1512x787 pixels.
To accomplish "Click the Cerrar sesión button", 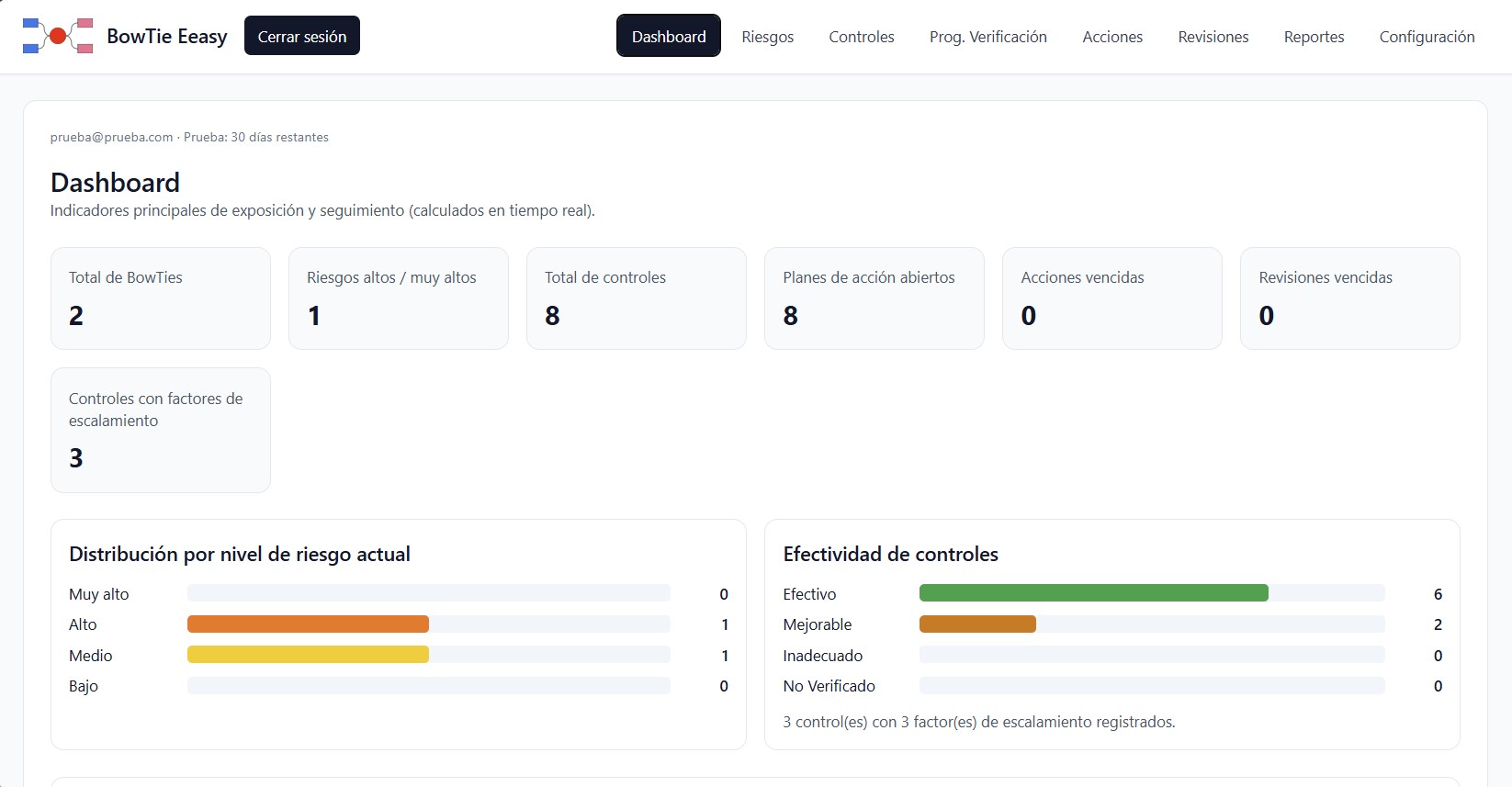I will [x=302, y=36].
